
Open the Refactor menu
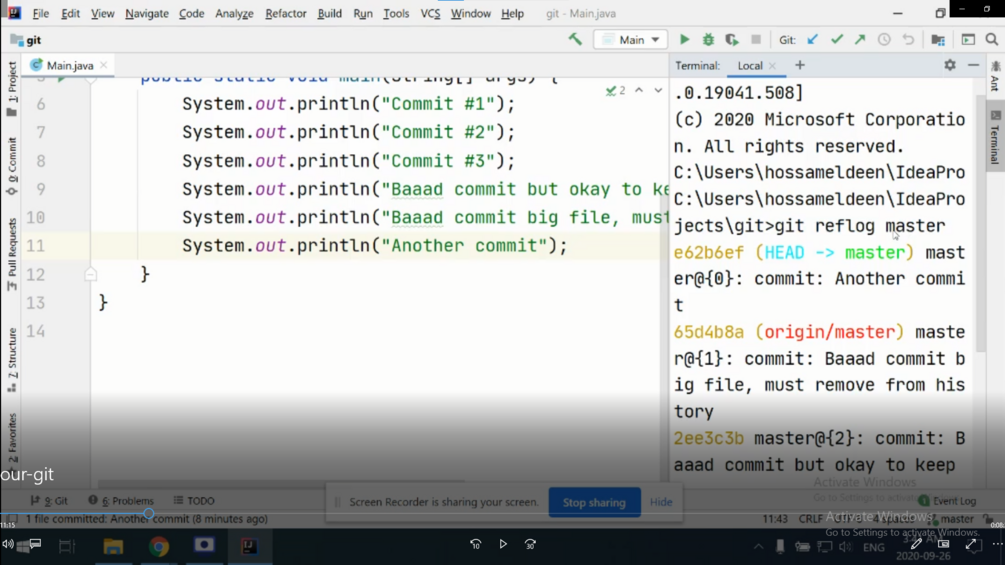(x=286, y=13)
